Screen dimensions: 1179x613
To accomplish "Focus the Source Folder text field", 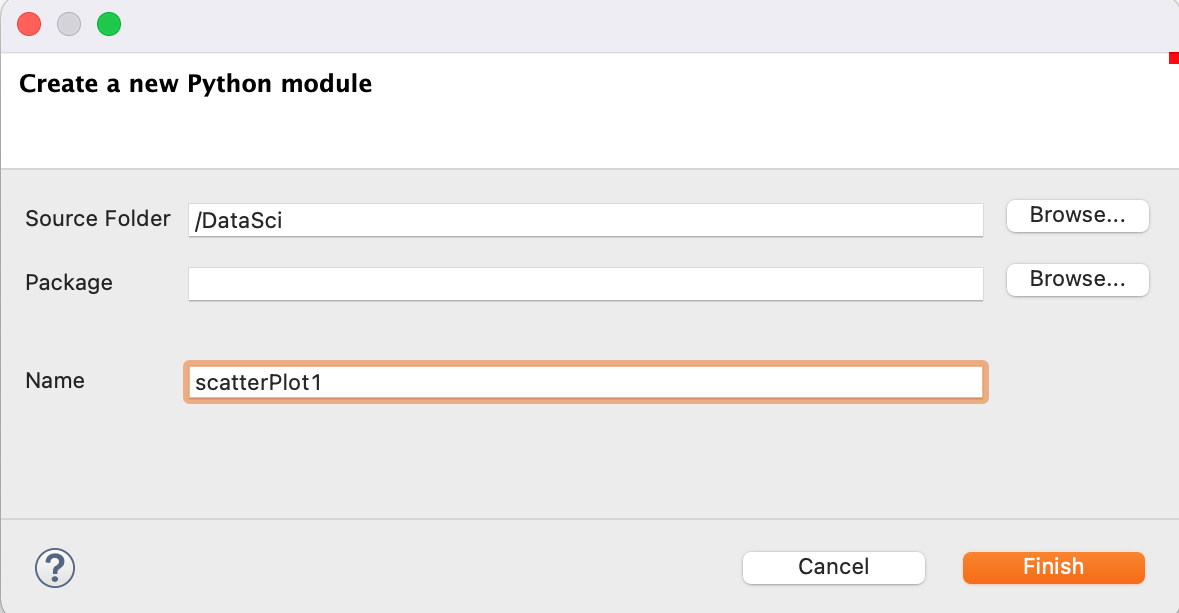I will [x=585, y=220].
